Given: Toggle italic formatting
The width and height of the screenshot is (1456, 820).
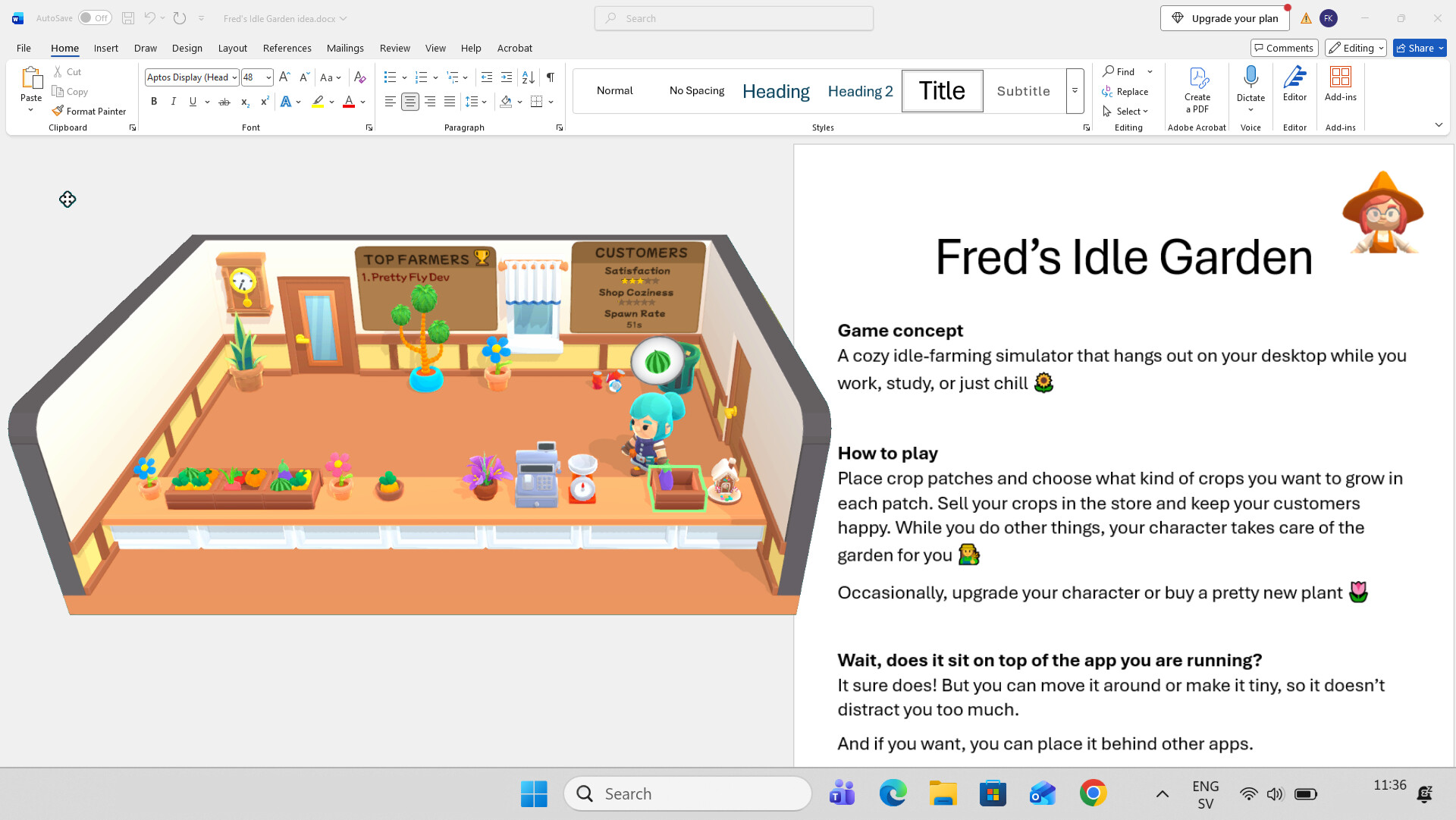Looking at the screenshot, I should 174,102.
